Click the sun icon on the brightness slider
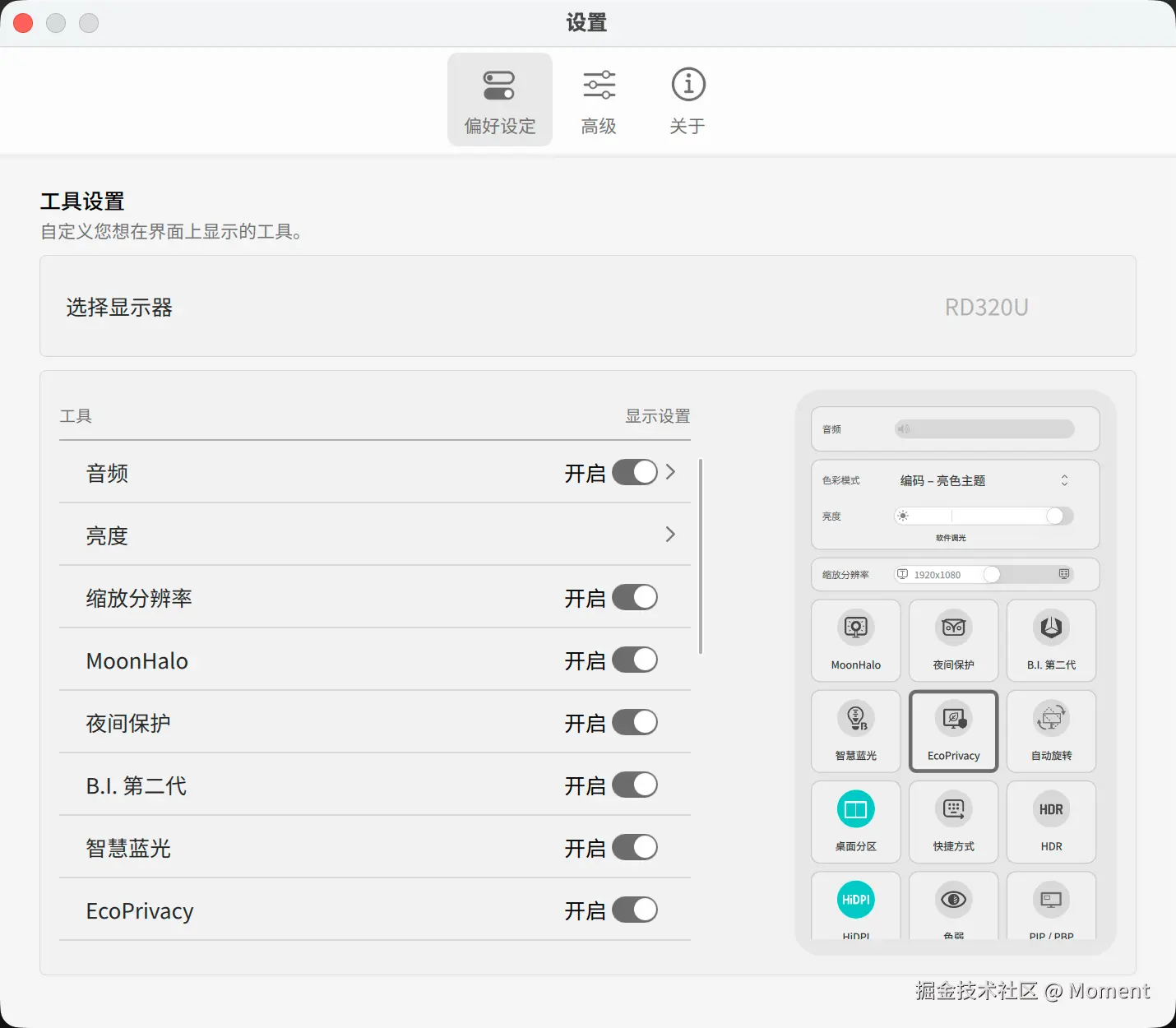The height and width of the screenshot is (1028, 1176). click(903, 516)
